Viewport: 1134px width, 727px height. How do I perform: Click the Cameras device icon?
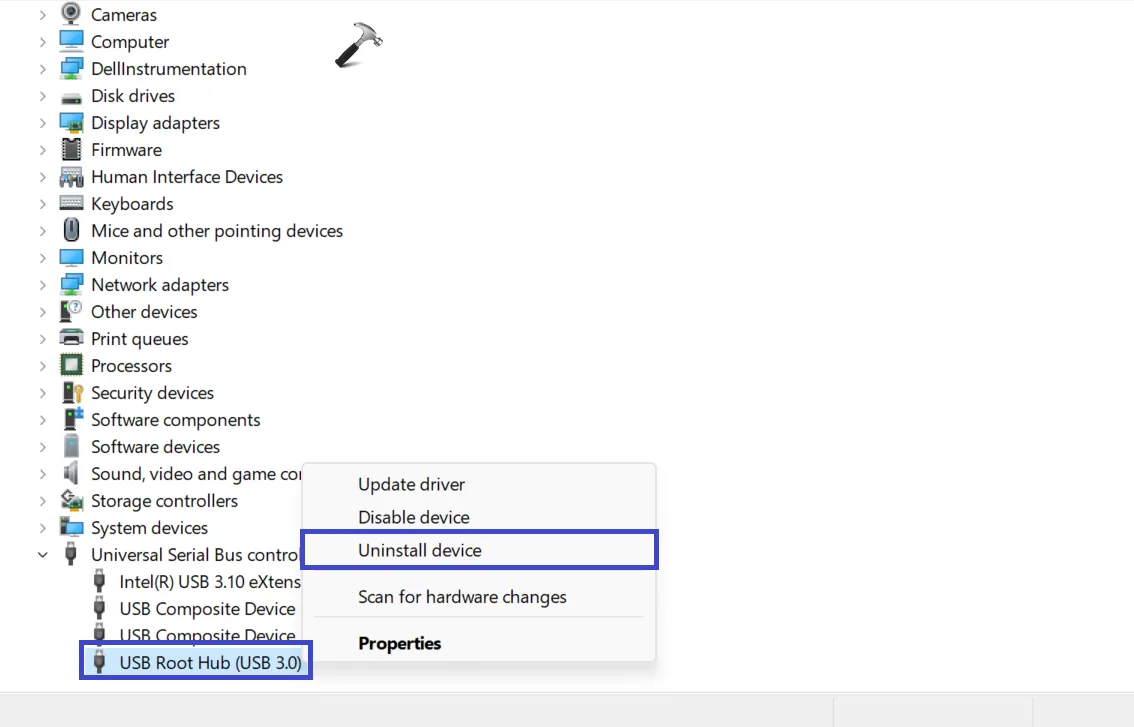[x=70, y=14]
